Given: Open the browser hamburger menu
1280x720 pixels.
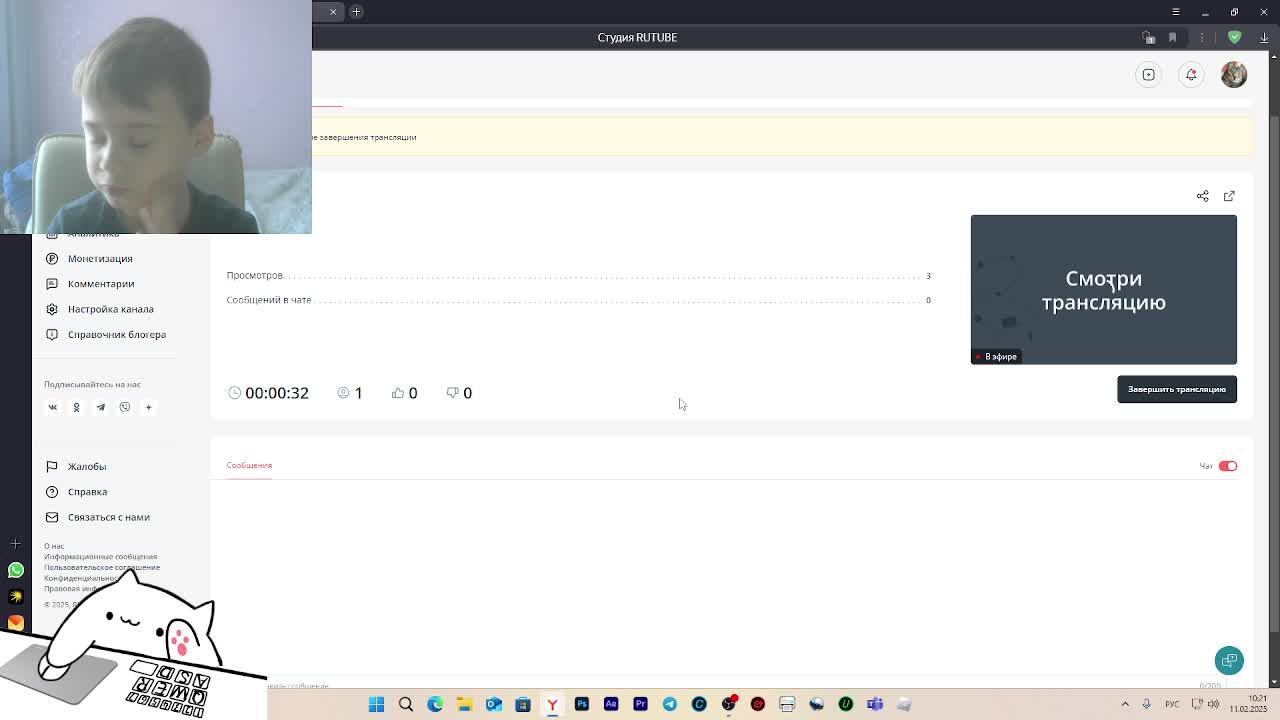Looking at the screenshot, I should click(1176, 12).
